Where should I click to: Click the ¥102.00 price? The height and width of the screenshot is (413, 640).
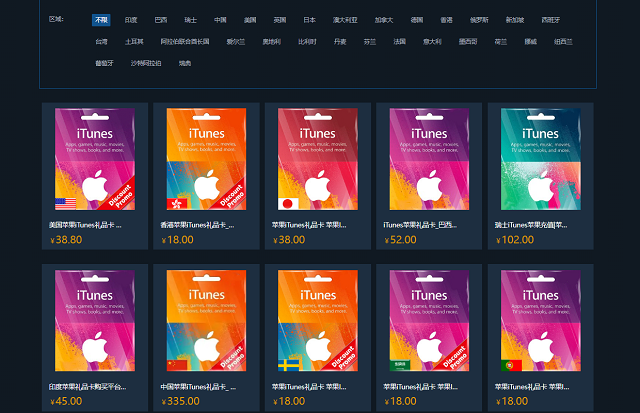515,240
